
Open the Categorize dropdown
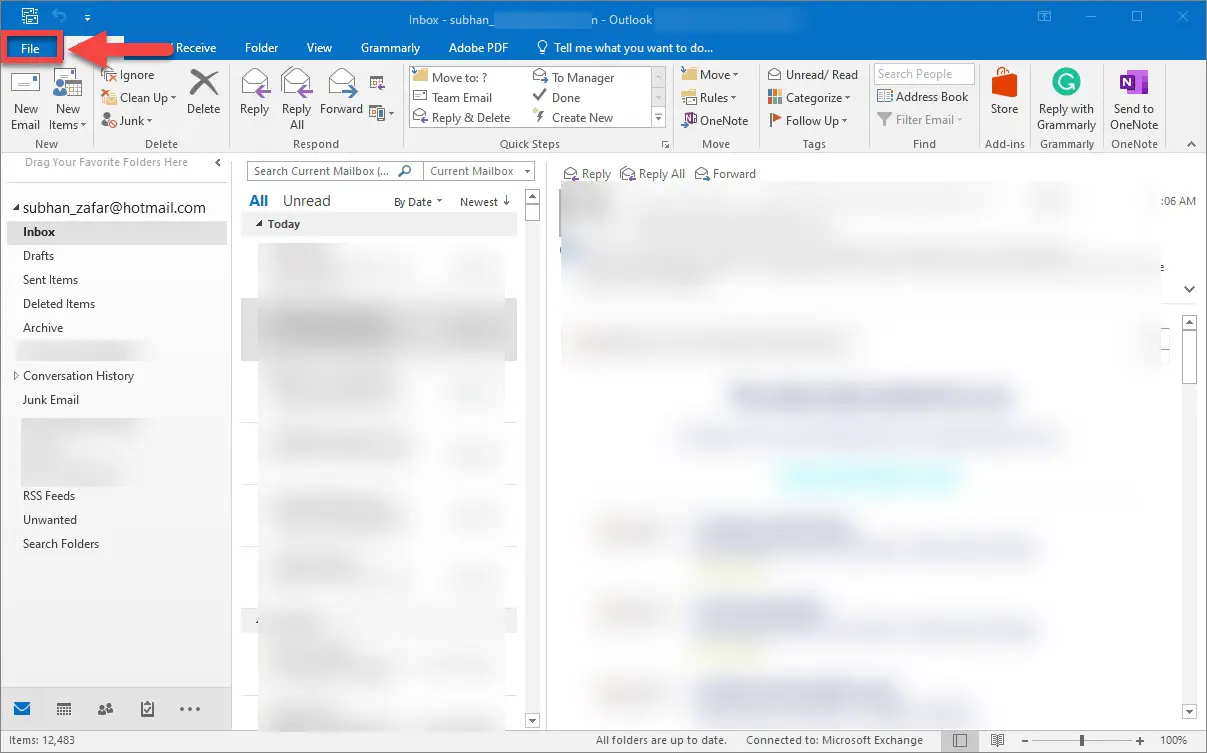click(x=809, y=97)
